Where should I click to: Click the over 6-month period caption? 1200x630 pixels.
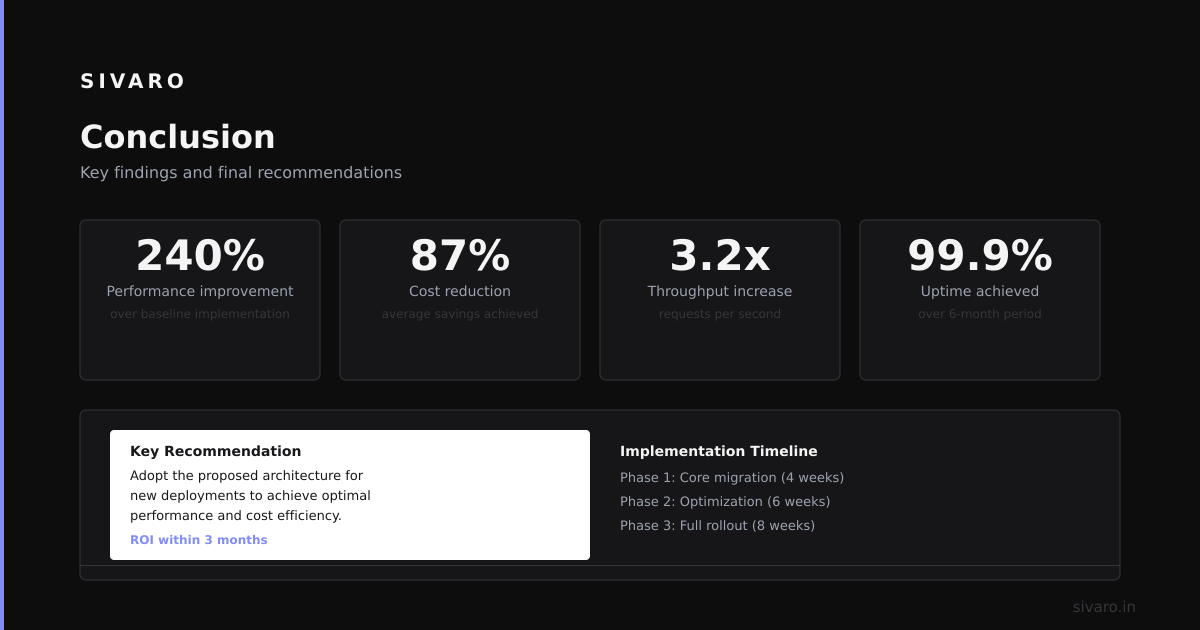[x=980, y=314]
